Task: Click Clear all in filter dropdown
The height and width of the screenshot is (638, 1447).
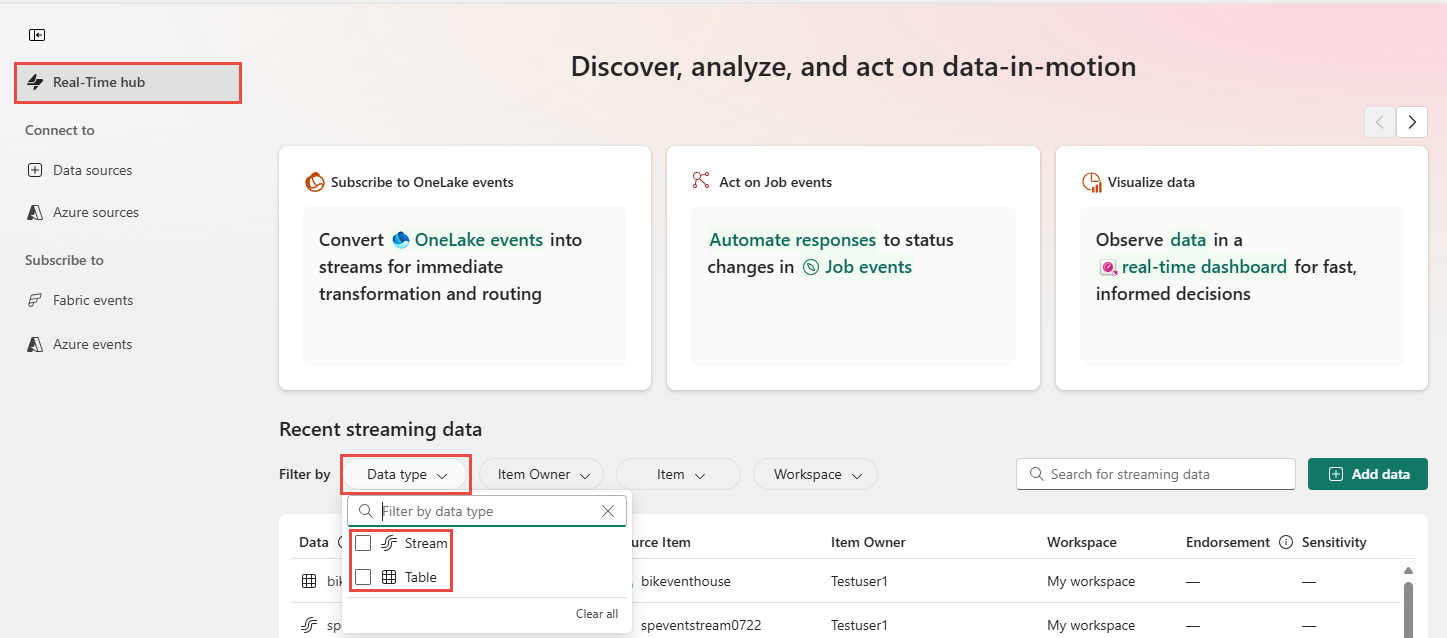Action: tap(597, 614)
